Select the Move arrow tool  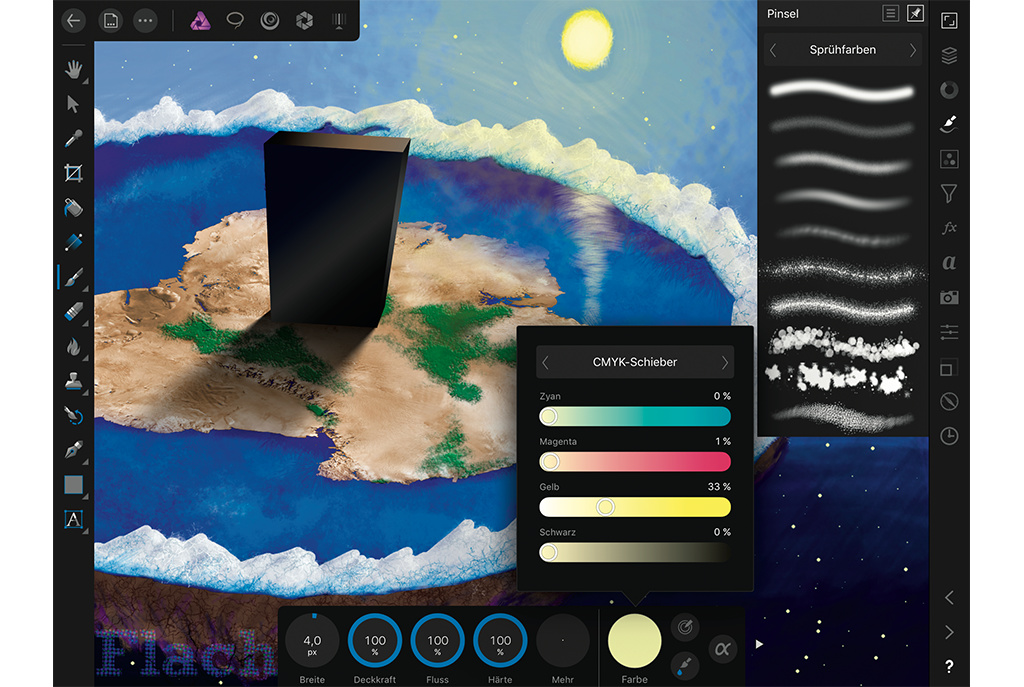[73, 104]
